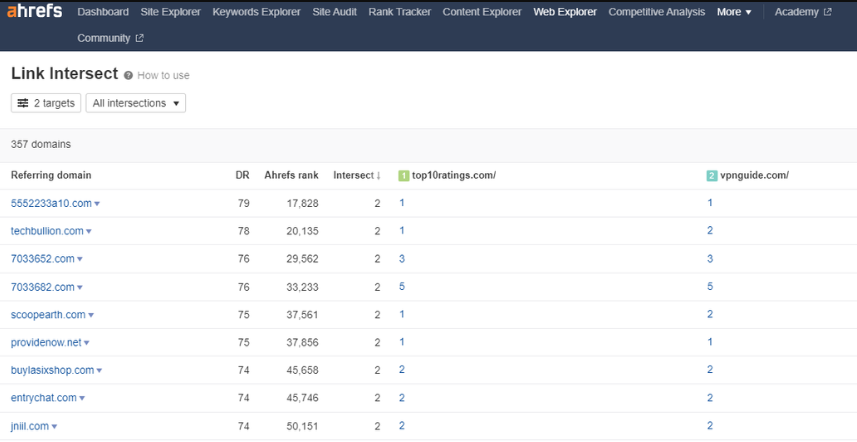Open Rank Tracker

pos(400,12)
